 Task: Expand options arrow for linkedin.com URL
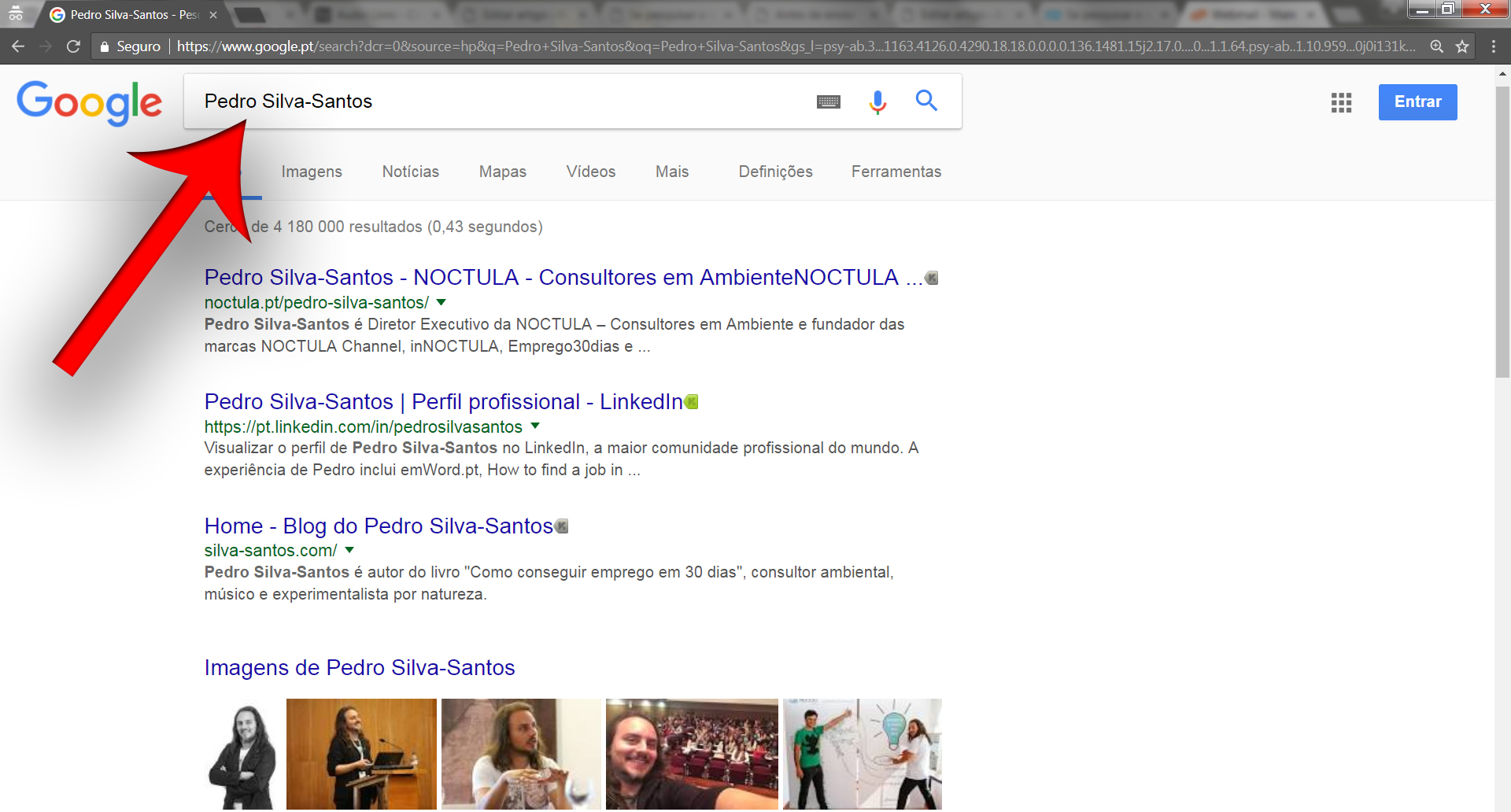click(x=535, y=426)
